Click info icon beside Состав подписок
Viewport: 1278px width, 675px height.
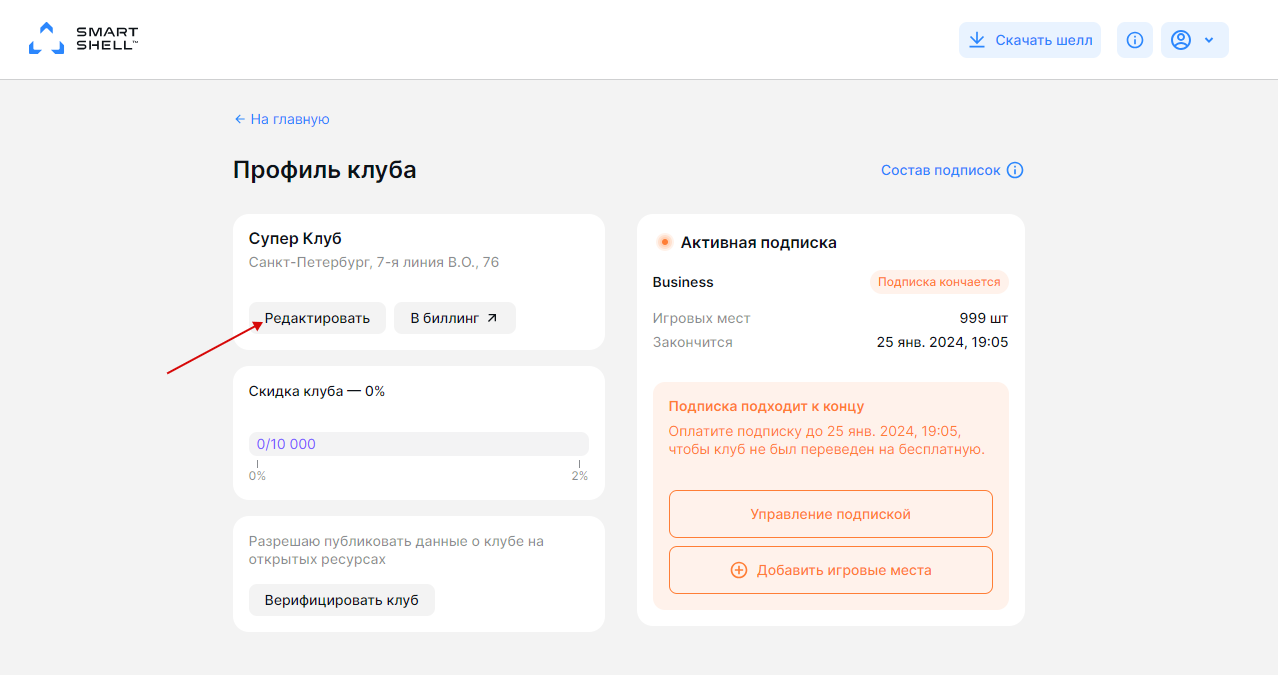pos(1016,170)
